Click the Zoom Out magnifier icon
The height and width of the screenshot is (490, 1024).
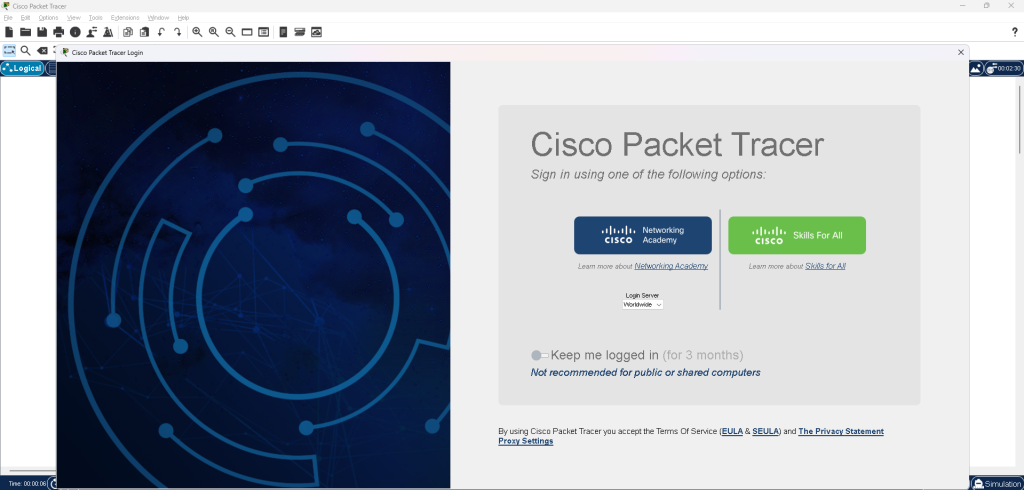230,32
